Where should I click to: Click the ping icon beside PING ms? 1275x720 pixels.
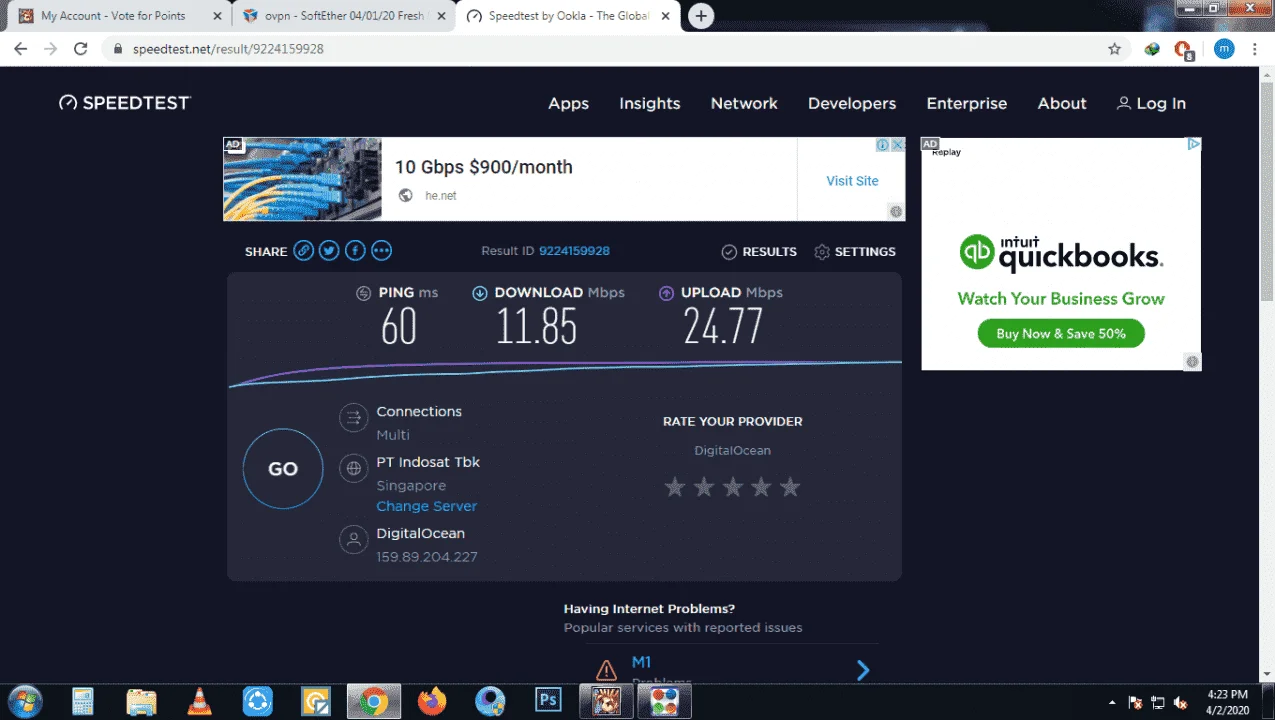(364, 293)
